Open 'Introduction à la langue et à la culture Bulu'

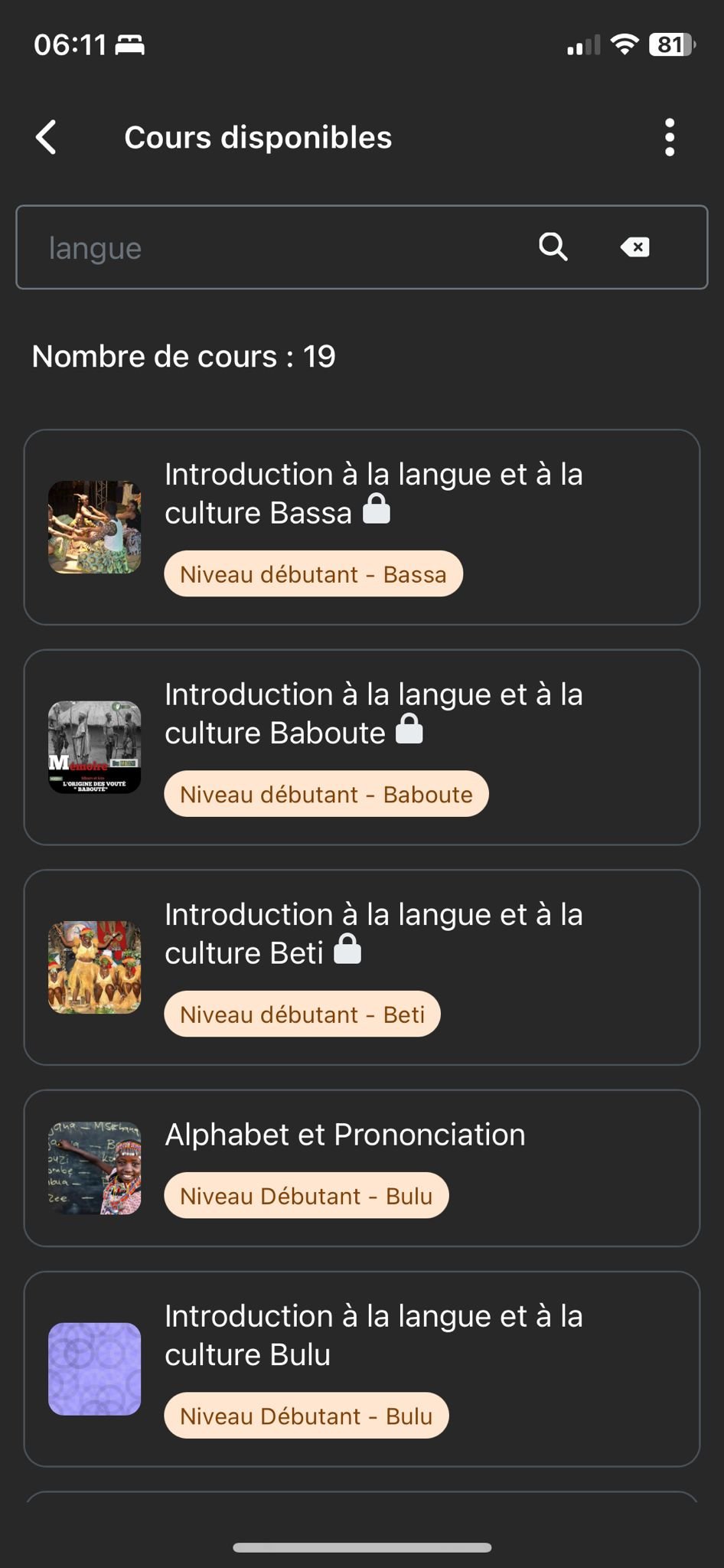pos(373,1335)
